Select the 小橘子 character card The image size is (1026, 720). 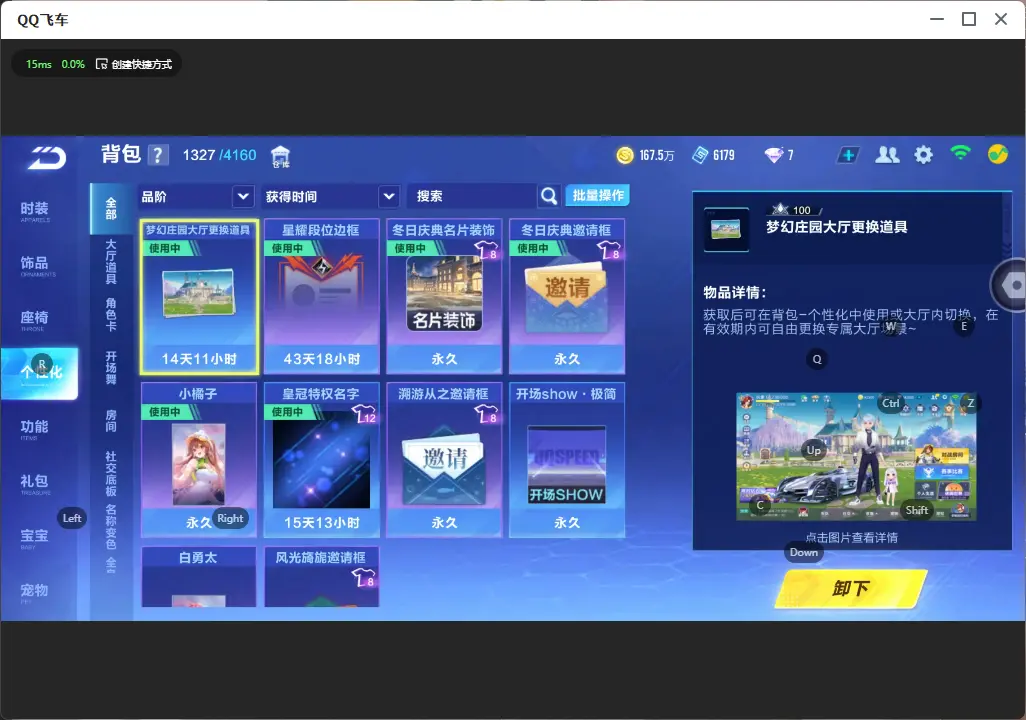(199, 459)
